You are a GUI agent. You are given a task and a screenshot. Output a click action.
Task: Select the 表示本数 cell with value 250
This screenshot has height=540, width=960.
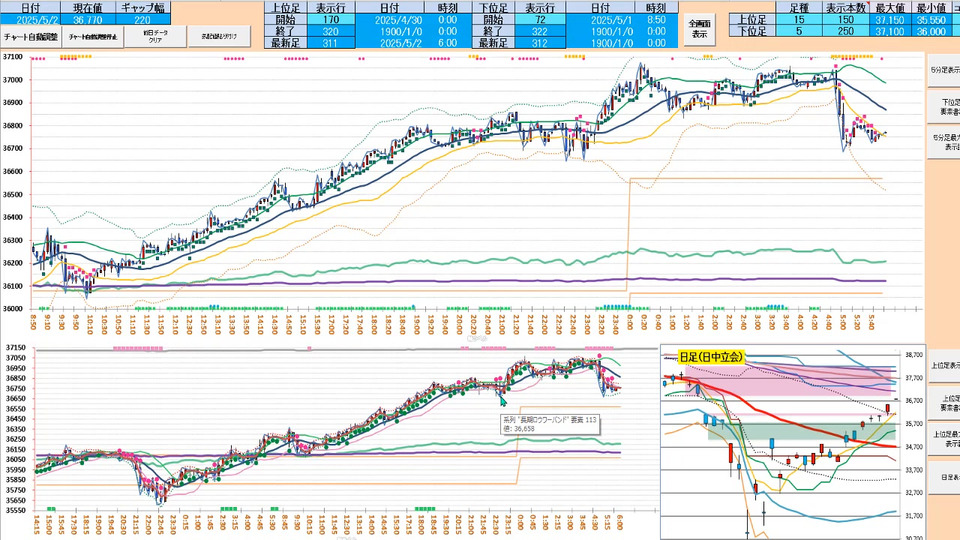(x=845, y=31)
